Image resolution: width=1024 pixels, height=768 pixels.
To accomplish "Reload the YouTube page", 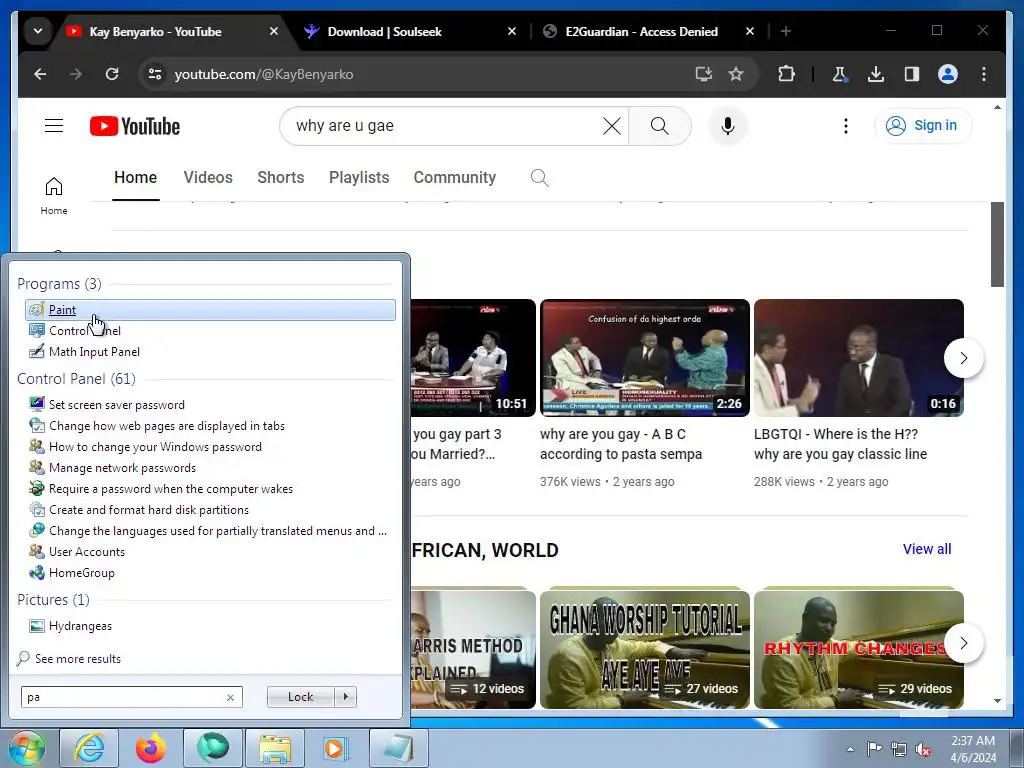I will [112, 74].
